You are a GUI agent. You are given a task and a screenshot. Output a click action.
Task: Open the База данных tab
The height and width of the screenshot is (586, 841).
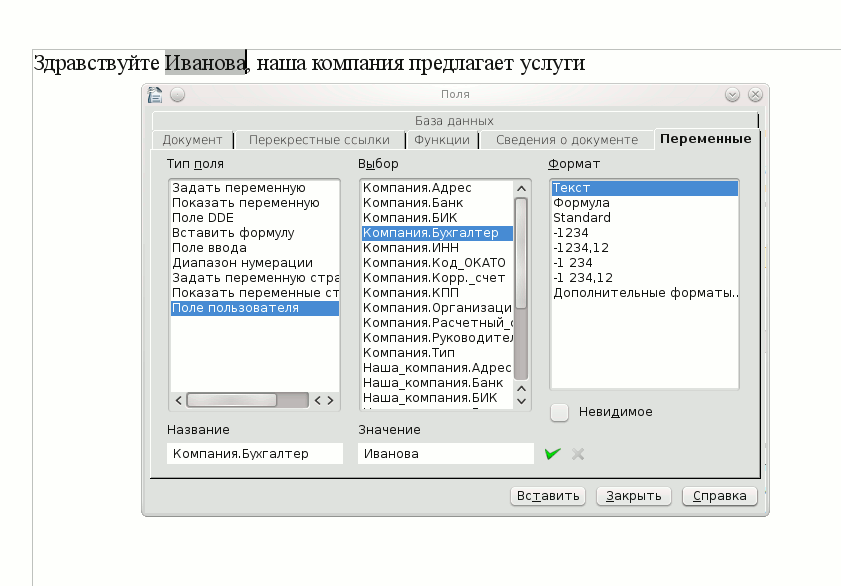[455, 121]
